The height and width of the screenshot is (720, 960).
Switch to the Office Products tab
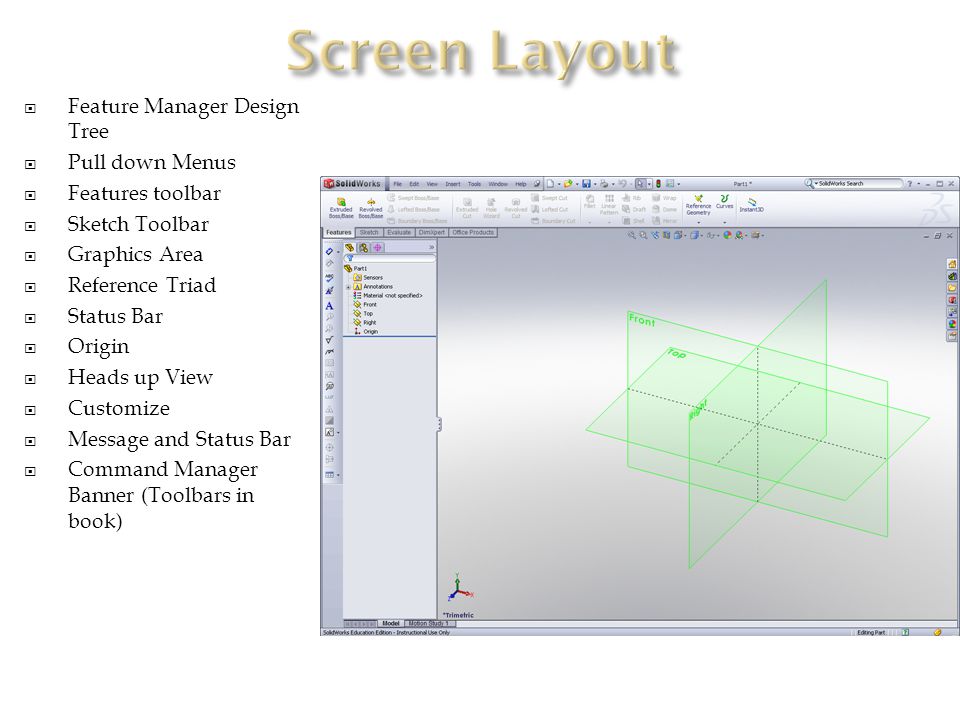(473, 233)
